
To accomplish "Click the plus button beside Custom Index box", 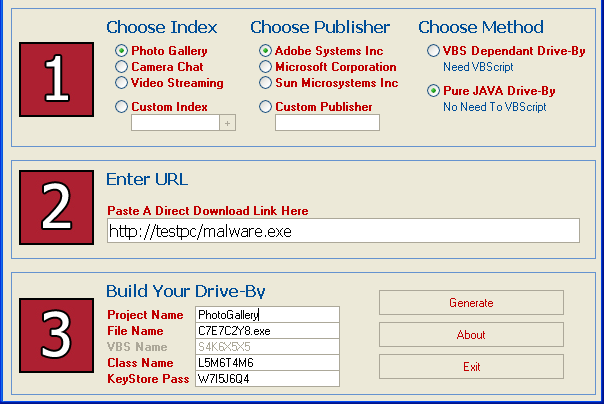I will tap(227, 123).
